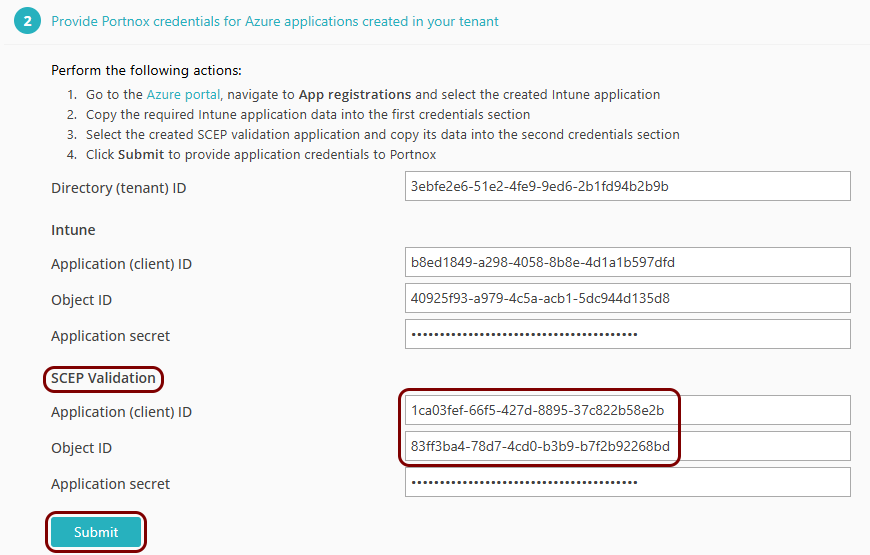Click the SCEP Validation Application secret field
Image resolution: width=870 pixels, height=555 pixels.
click(628, 482)
